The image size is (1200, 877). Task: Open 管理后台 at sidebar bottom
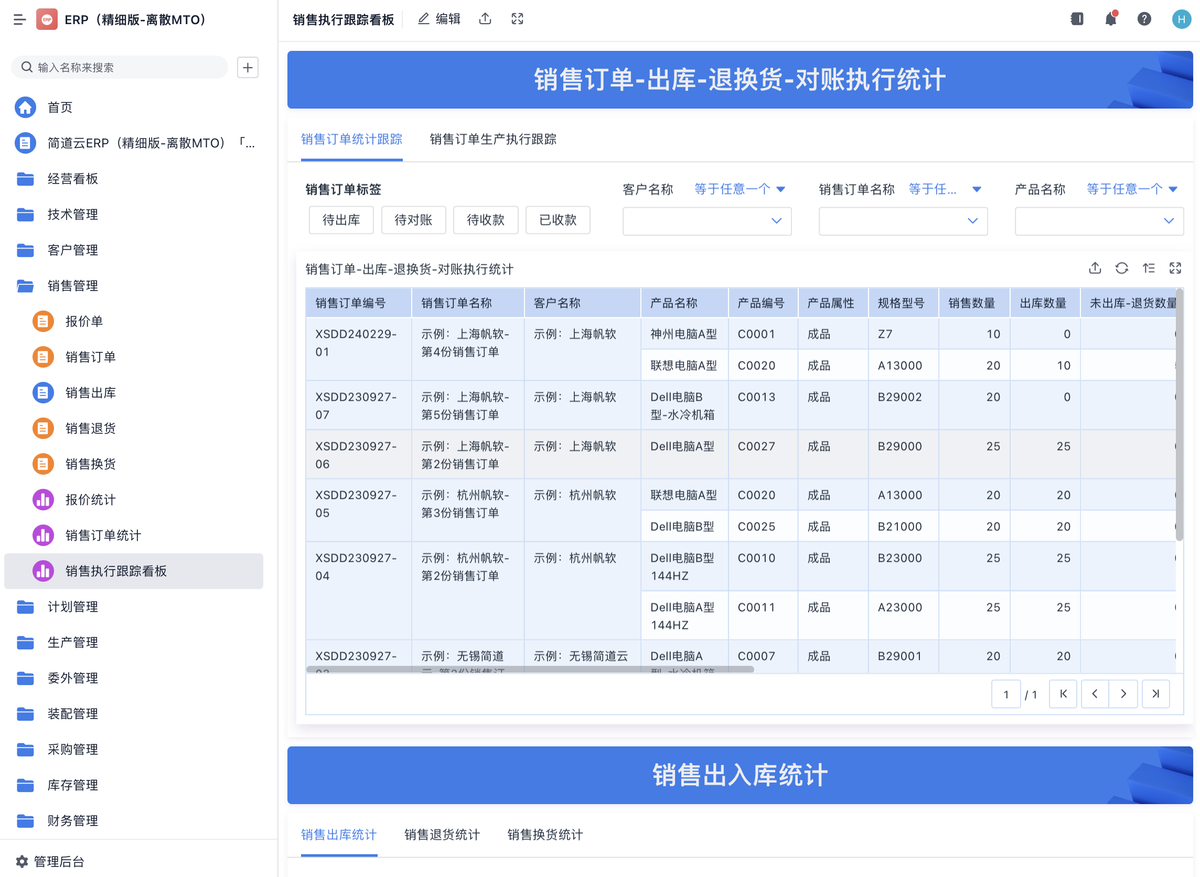pos(59,861)
